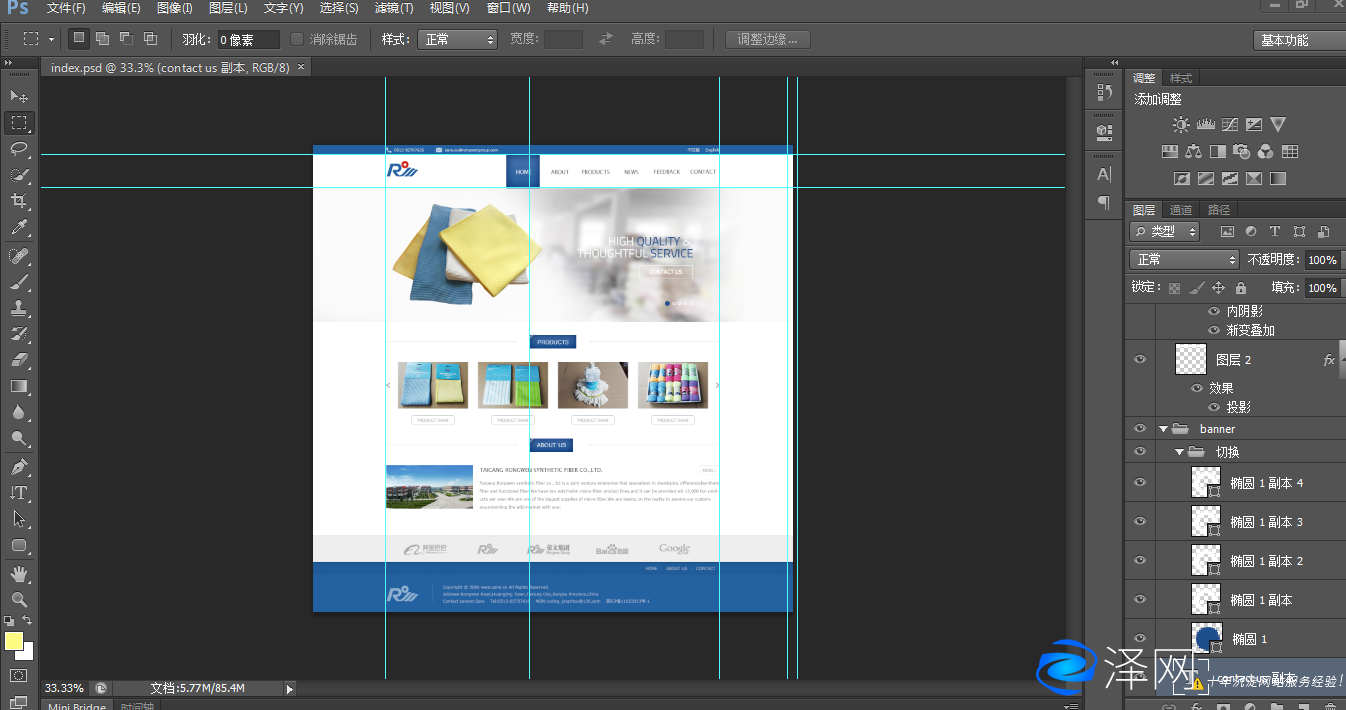The height and width of the screenshot is (710, 1346).
Task: Collapse the banner layer group
Action: point(1163,428)
